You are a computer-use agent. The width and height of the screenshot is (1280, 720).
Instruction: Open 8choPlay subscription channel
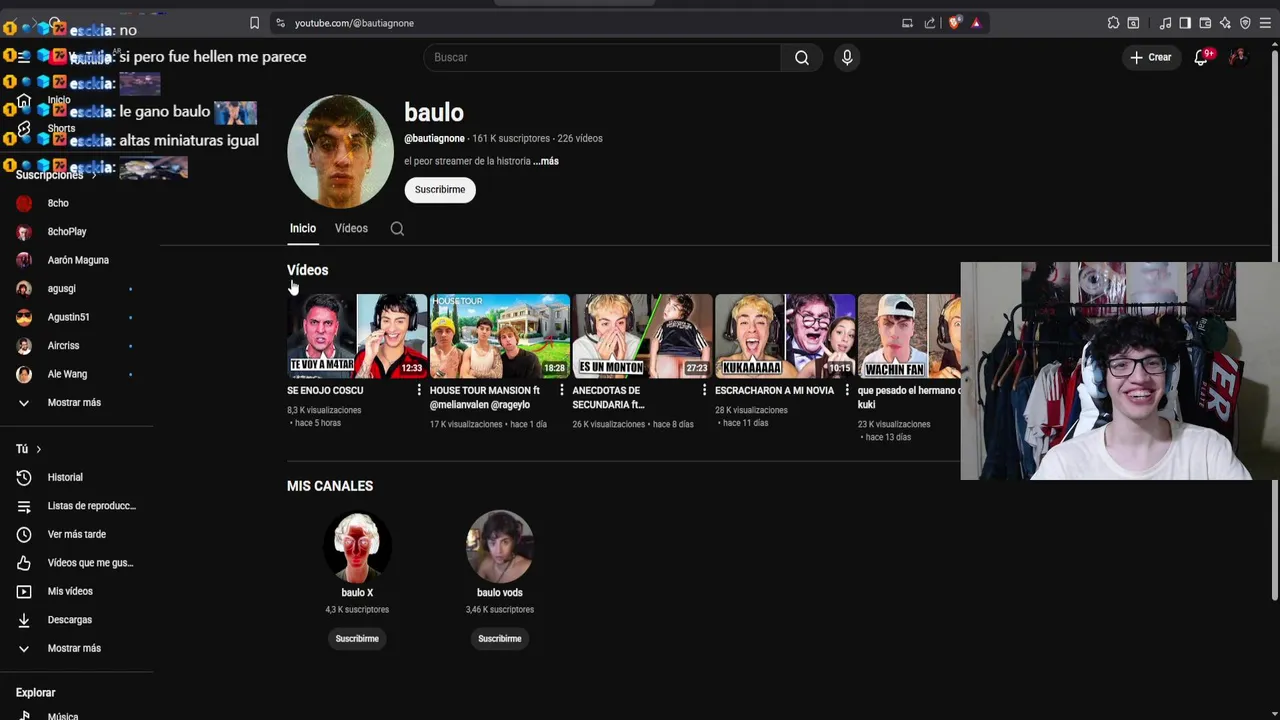coord(76,232)
